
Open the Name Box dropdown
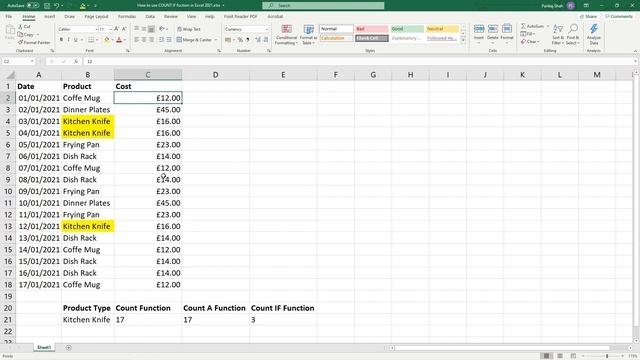[x=32, y=61]
